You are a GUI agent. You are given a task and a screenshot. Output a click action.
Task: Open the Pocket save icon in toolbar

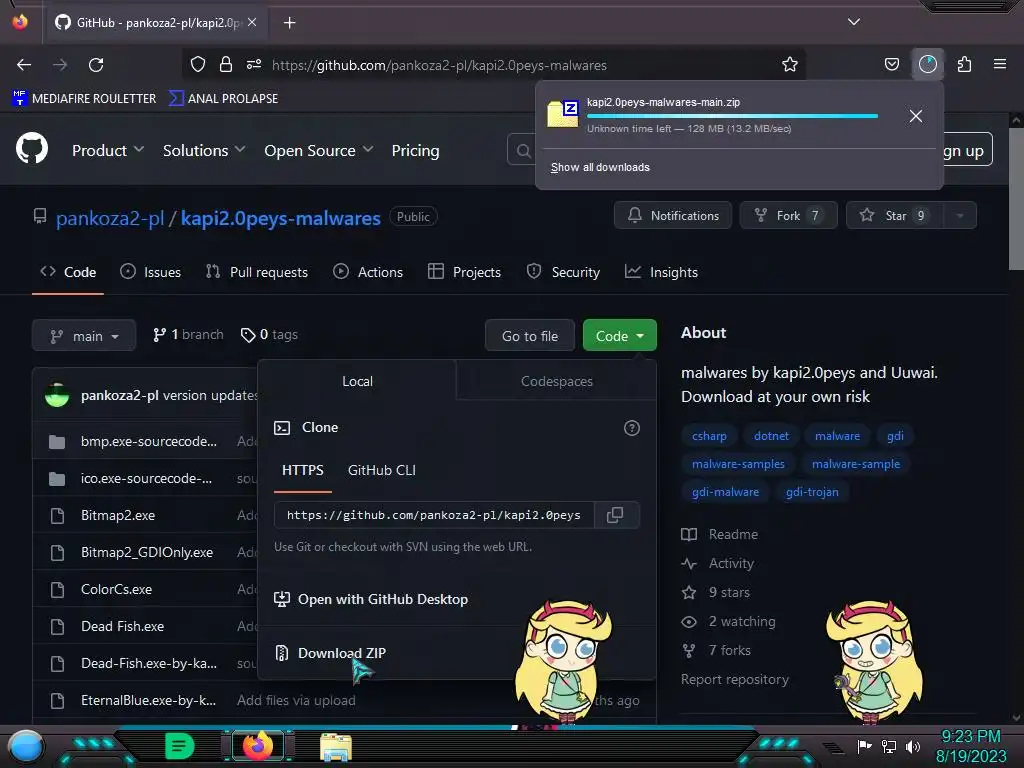point(891,64)
